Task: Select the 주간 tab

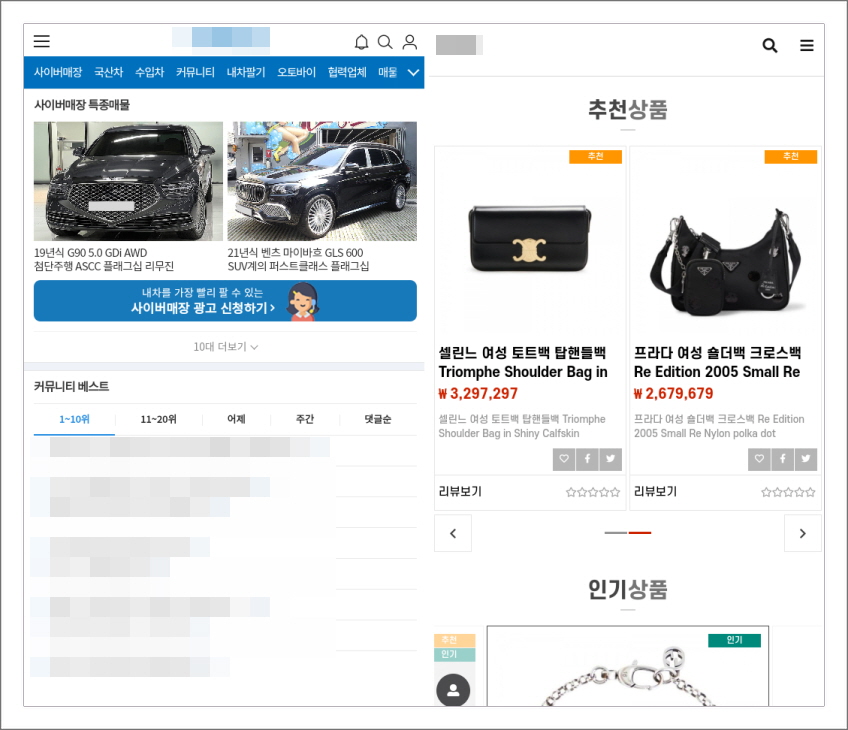Action: (305, 419)
